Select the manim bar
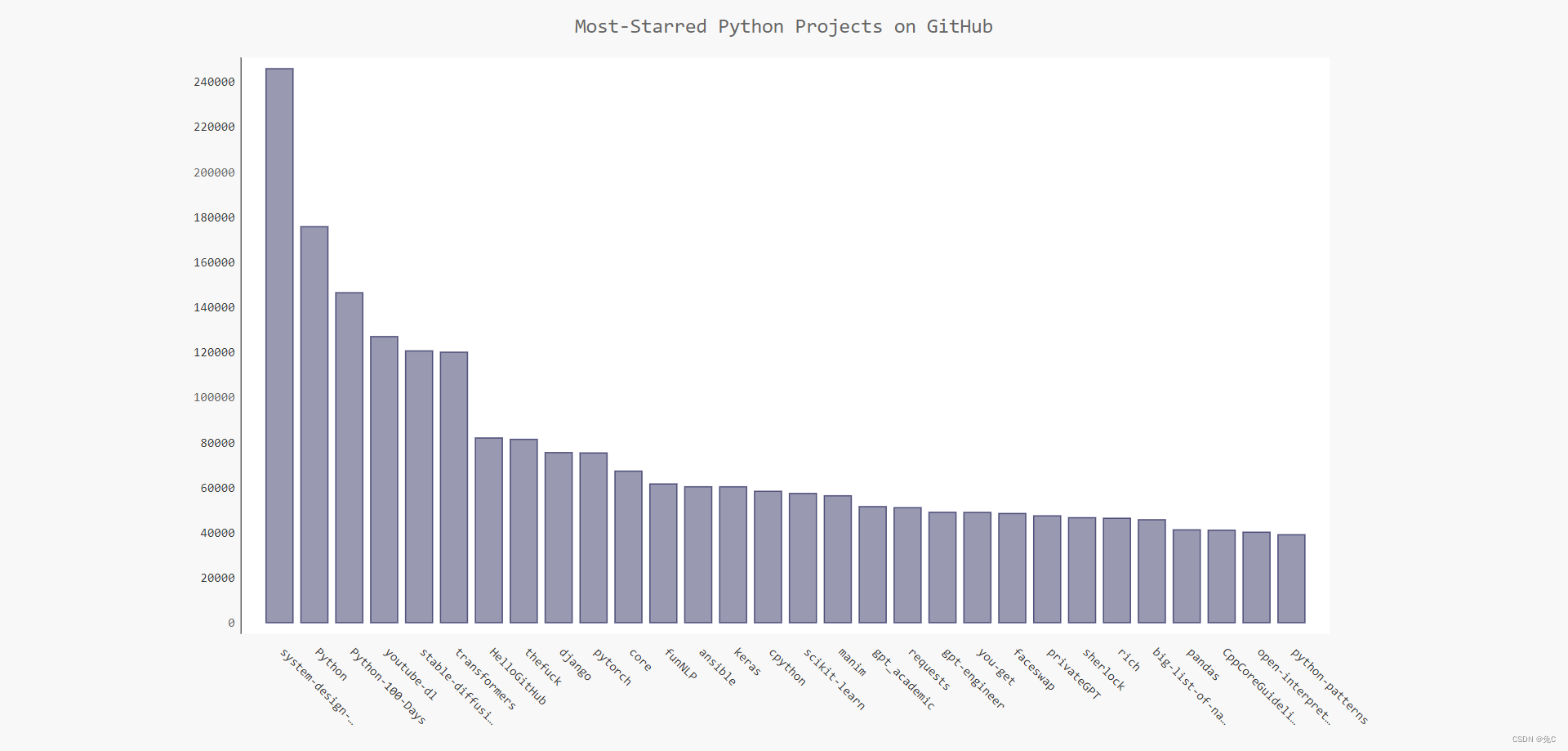Screen dimensions: 1568x751 [838, 559]
